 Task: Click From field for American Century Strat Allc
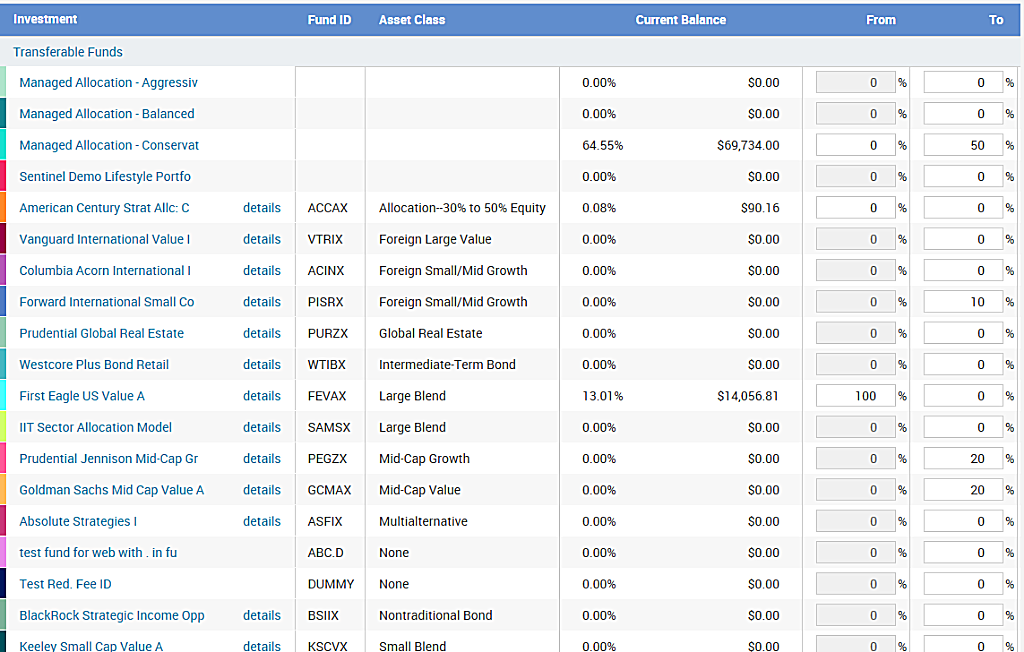coord(856,208)
